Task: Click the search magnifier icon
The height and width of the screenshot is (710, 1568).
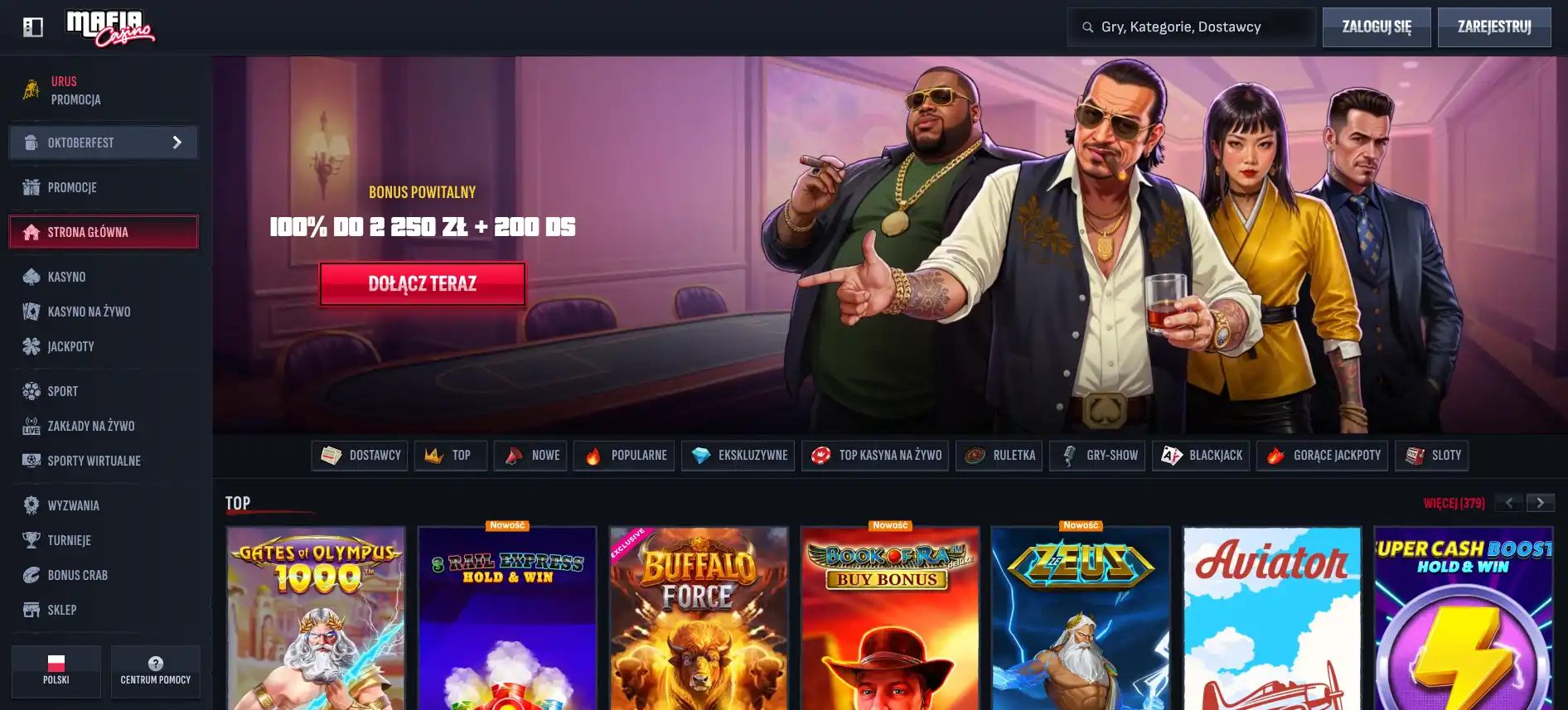Action: tap(1087, 27)
